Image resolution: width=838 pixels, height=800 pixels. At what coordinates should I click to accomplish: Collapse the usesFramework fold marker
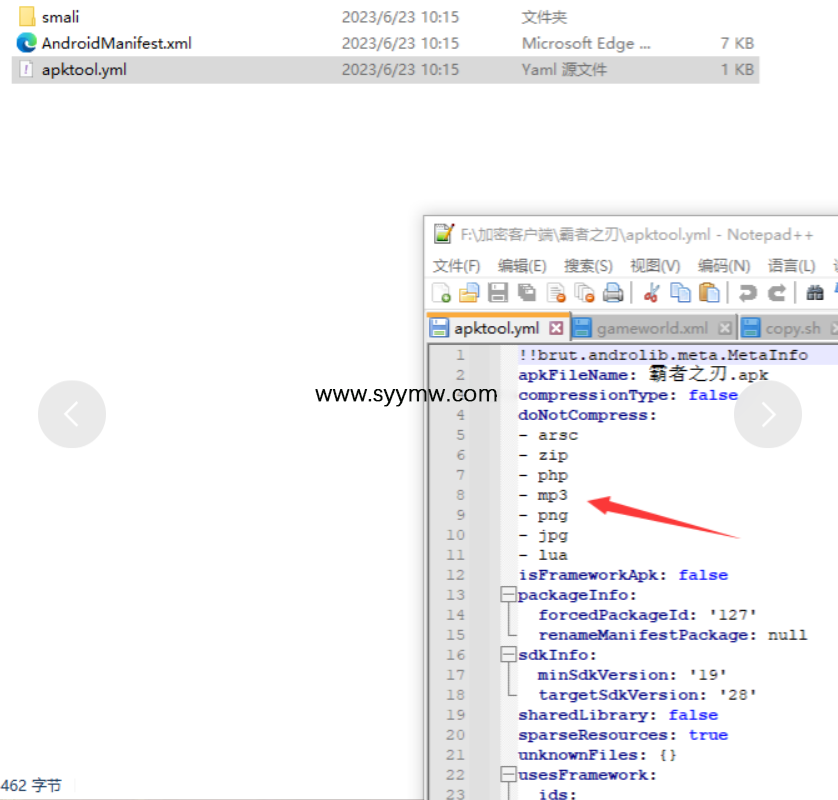(508, 775)
